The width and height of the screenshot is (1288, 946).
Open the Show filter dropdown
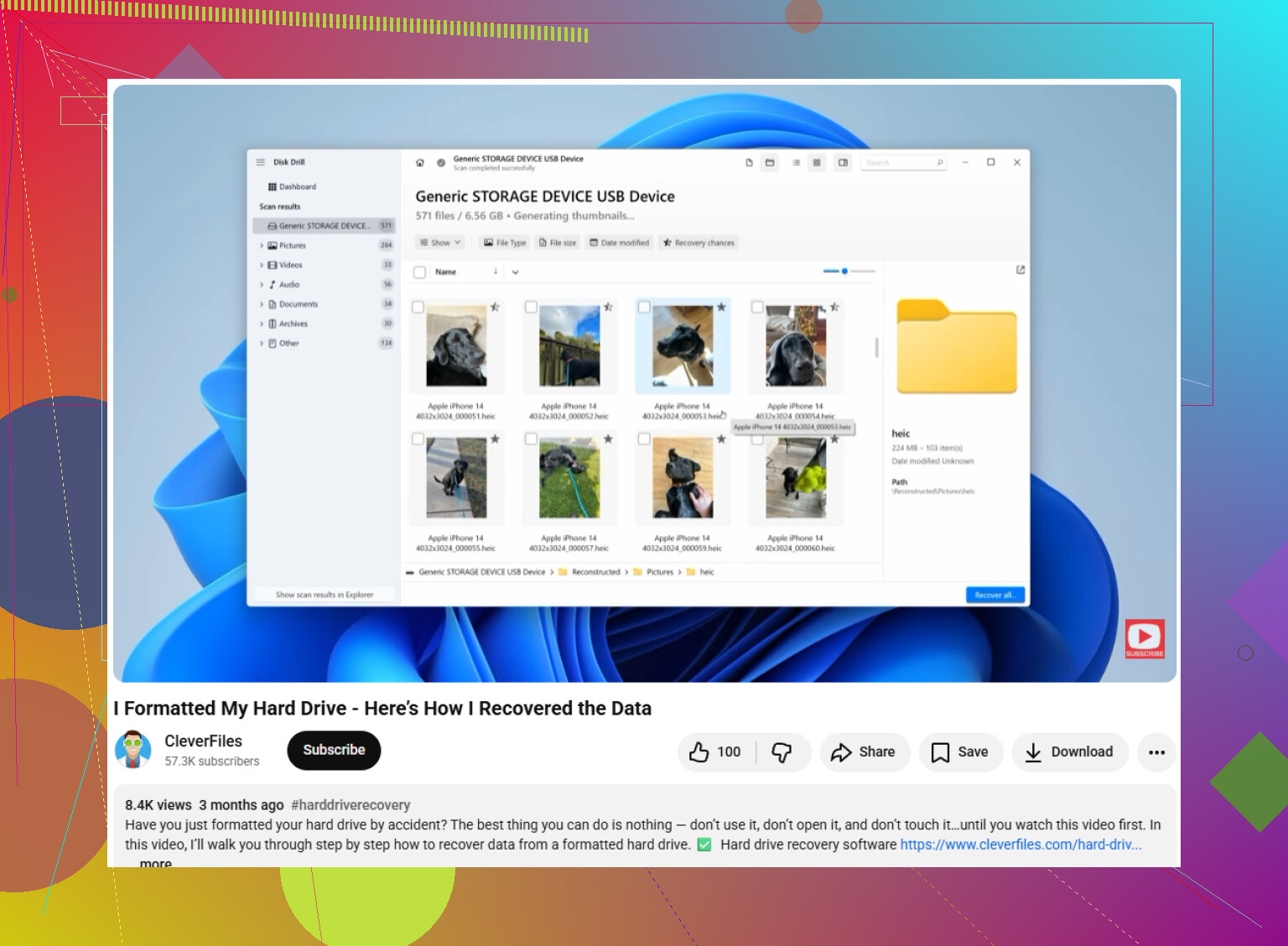pyautogui.click(x=440, y=242)
